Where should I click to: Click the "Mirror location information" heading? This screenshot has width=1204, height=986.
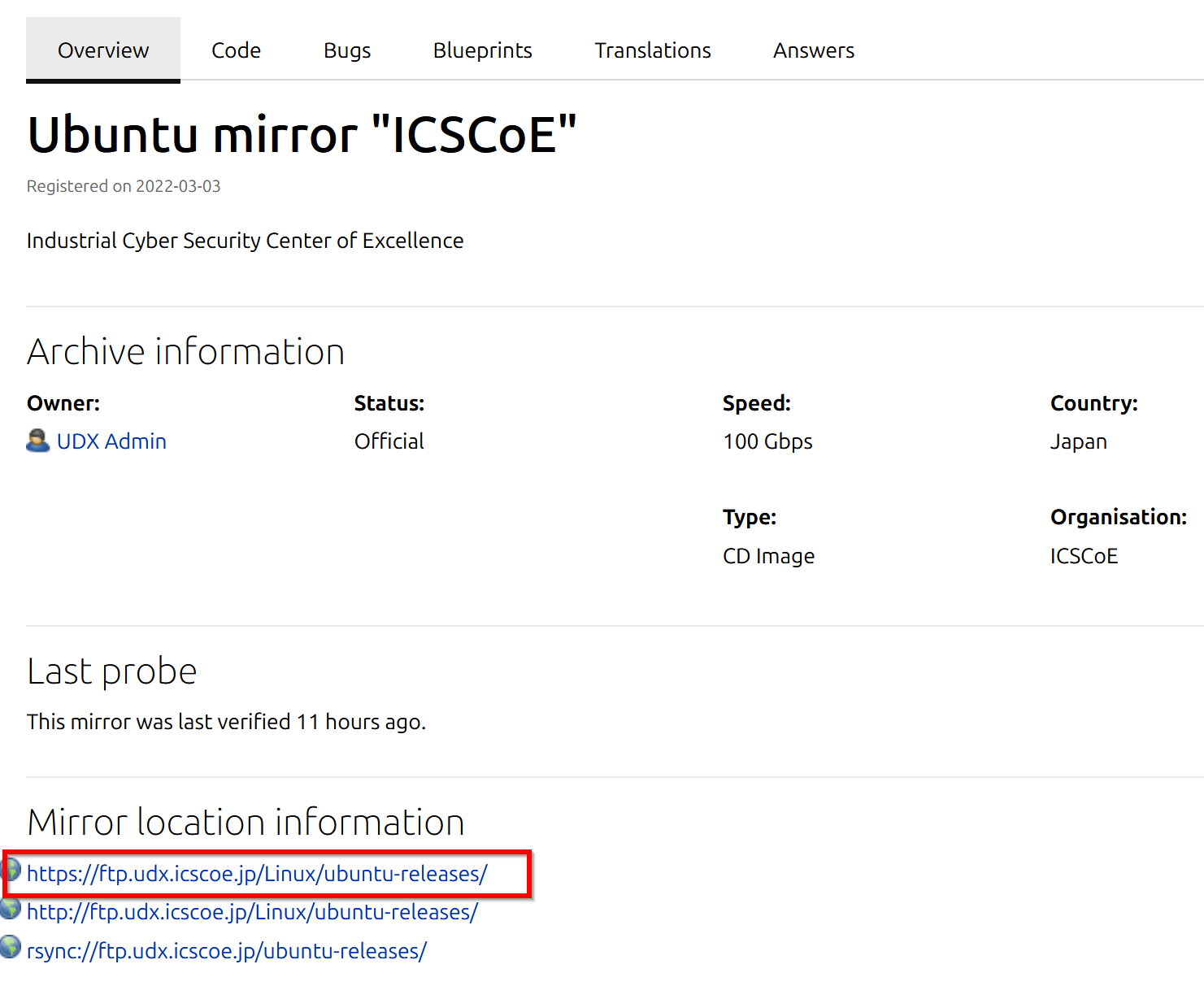246,823
